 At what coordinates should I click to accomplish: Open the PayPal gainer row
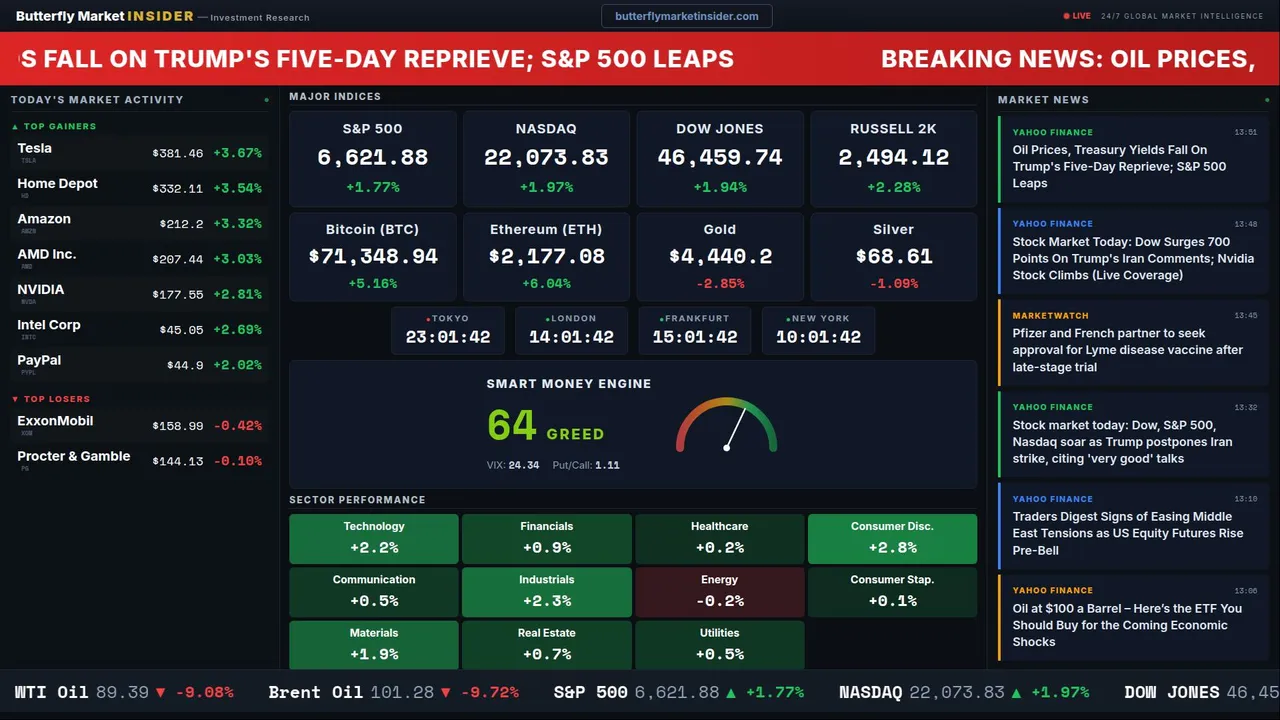[139, 365]
